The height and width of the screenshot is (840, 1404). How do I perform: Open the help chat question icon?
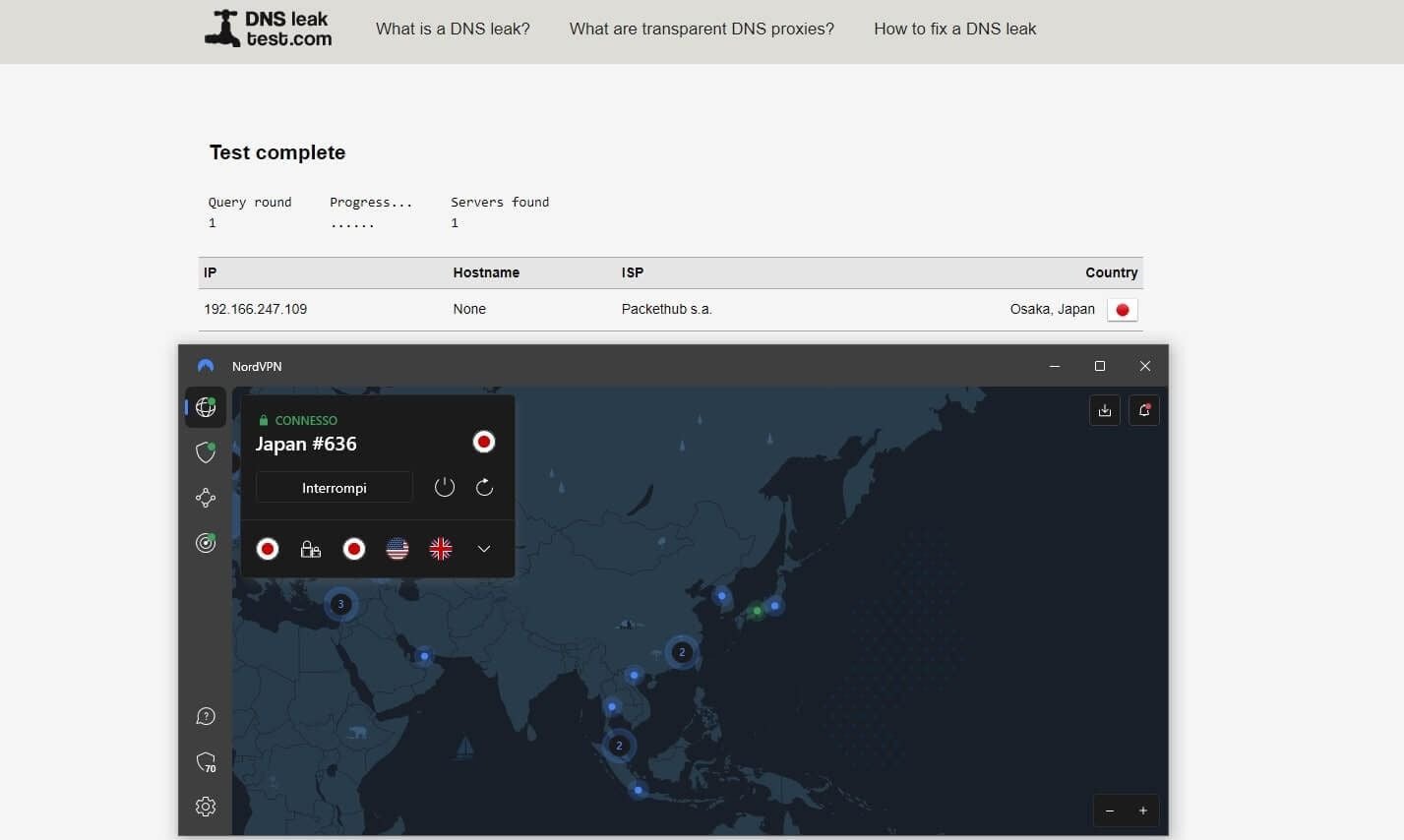click(206, 716)
